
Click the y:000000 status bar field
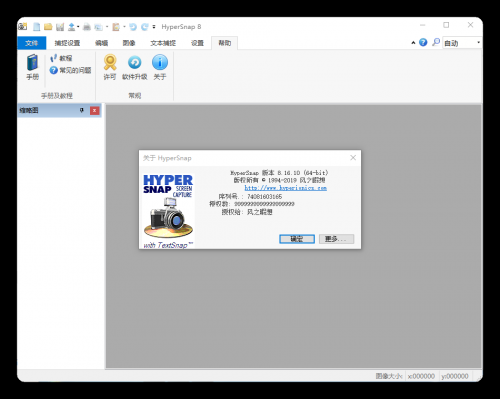pyautogui.click(x=455, y=376)
